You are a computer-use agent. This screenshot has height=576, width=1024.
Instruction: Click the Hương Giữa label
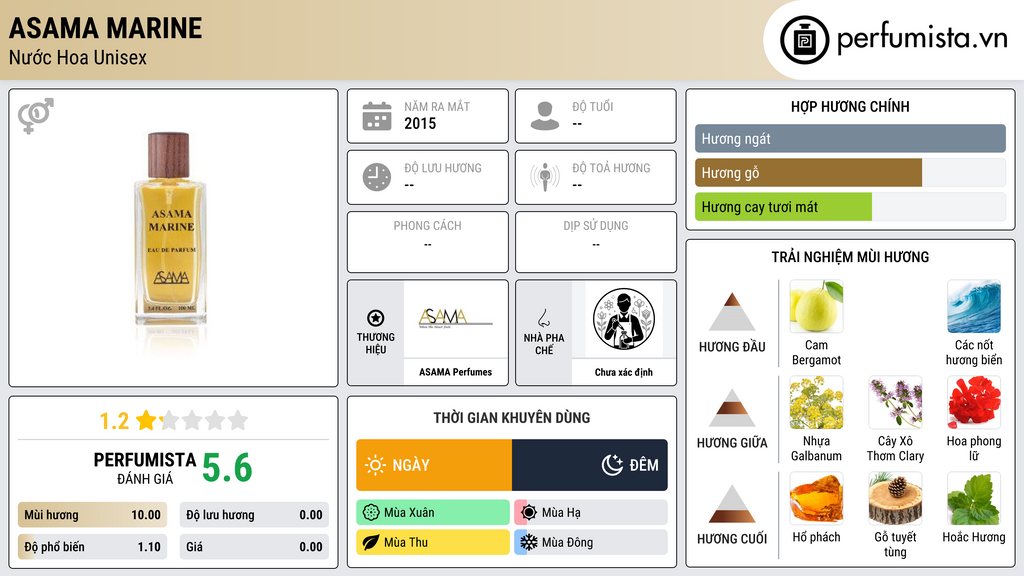coord(732,443)
